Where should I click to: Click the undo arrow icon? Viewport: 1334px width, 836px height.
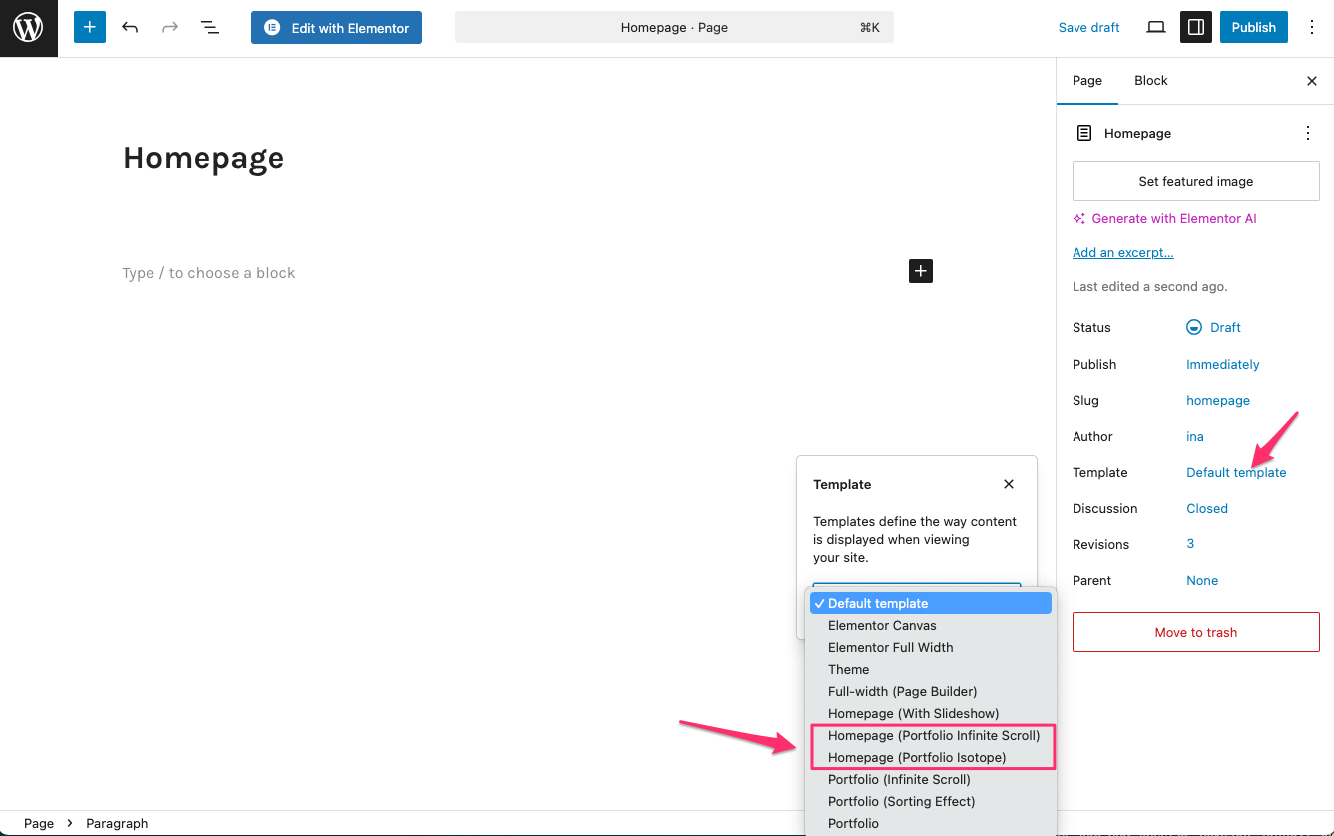130,27
